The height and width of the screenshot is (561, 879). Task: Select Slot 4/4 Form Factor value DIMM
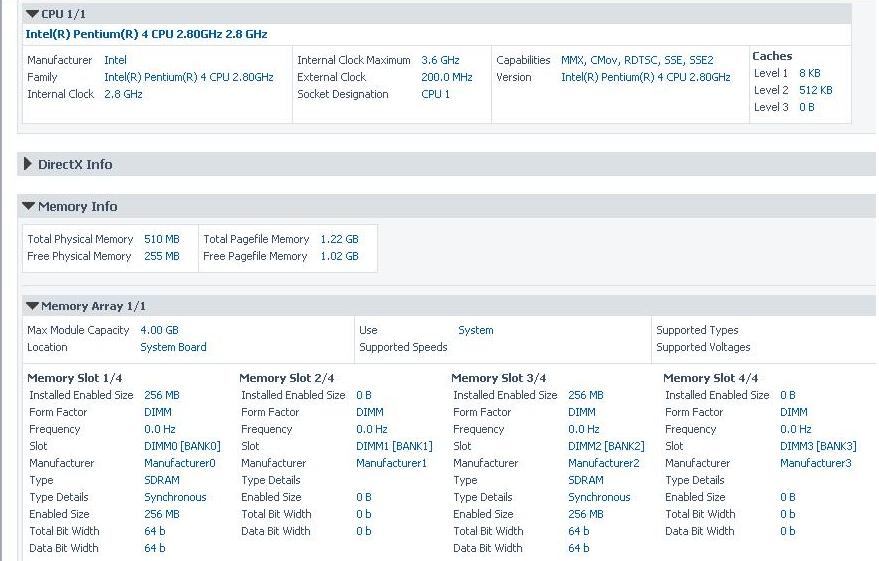point(794,412)
